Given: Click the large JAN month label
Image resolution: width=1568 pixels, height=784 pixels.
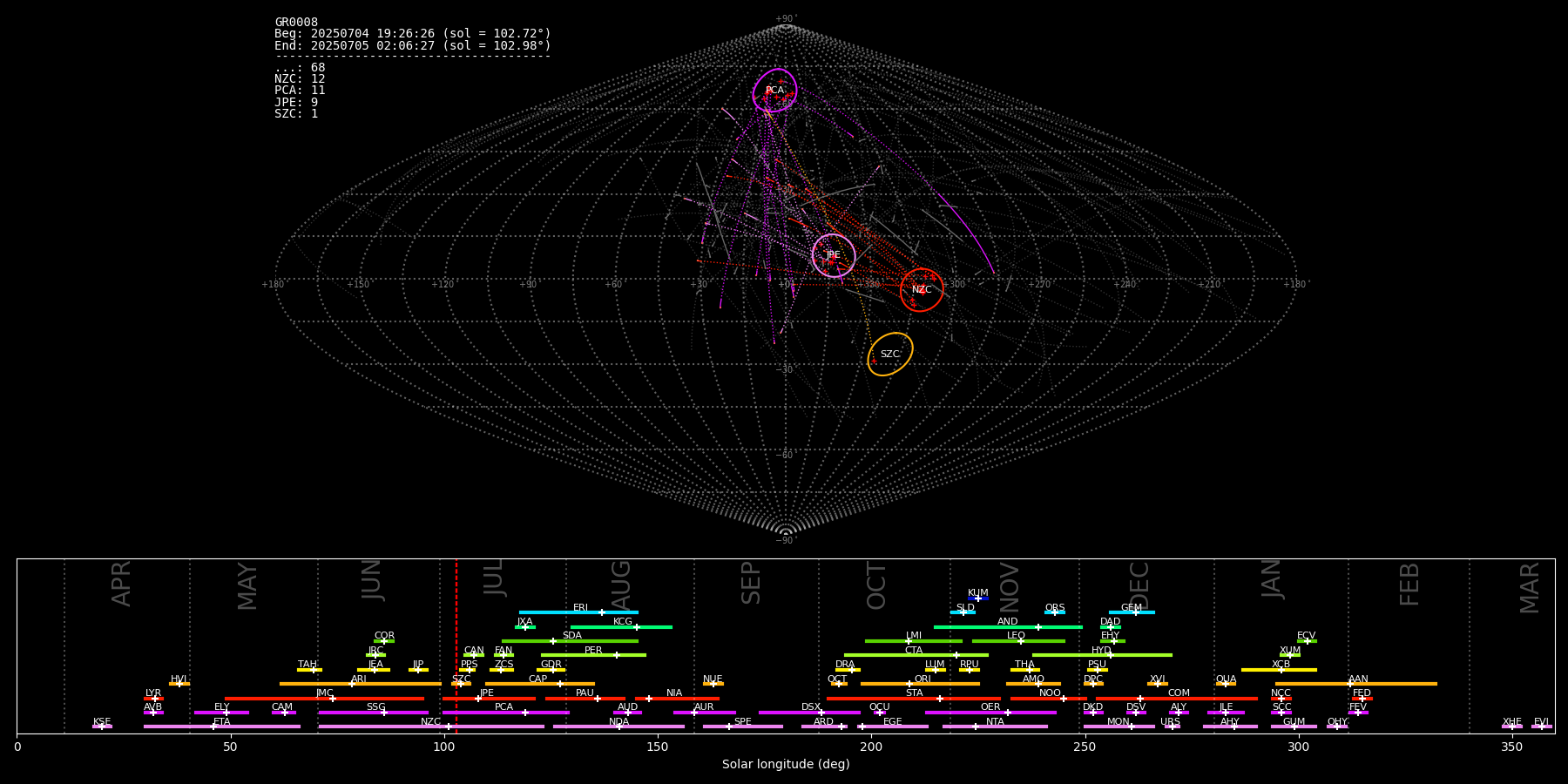Looking at the screenshot, I should 1272,579.
